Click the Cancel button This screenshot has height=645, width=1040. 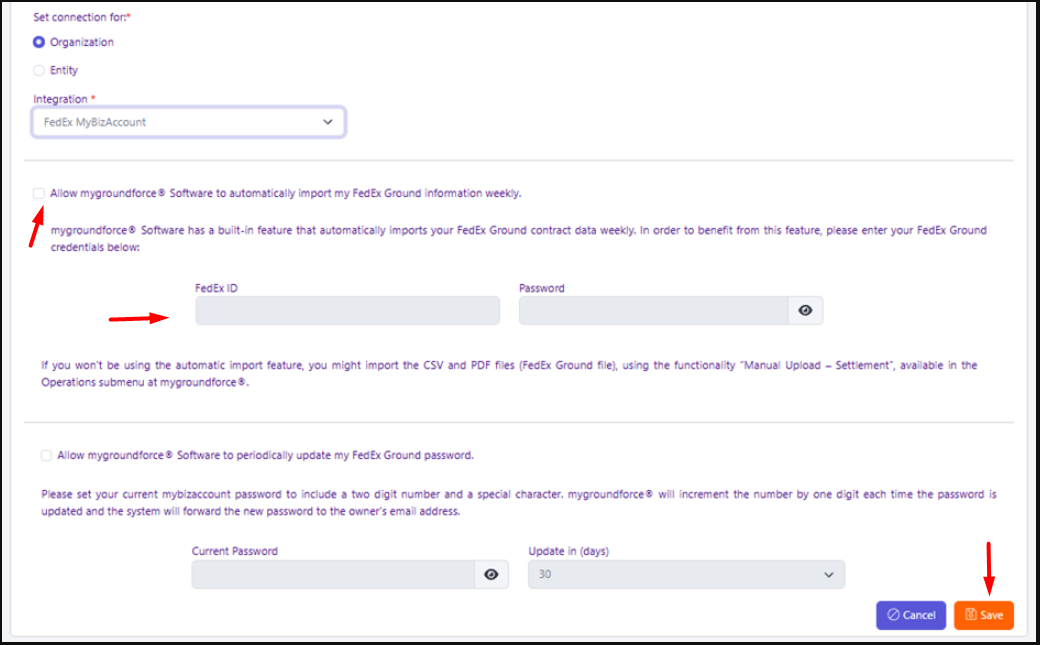(911, 615)
